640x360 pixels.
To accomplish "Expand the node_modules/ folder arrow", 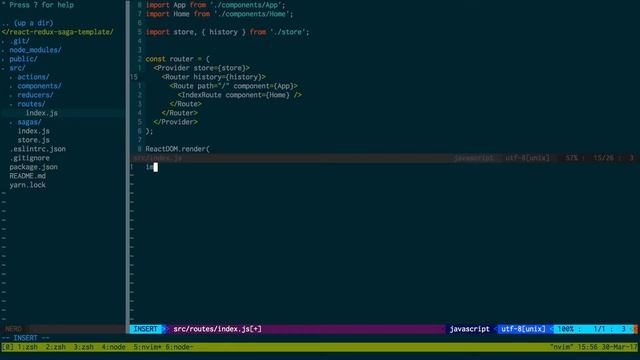I will click(3, 50).
